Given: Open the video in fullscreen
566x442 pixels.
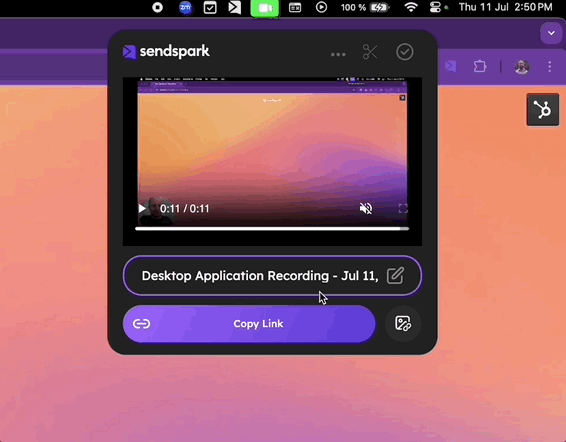Looking at the screenshot, I should (x=403, y=208).
